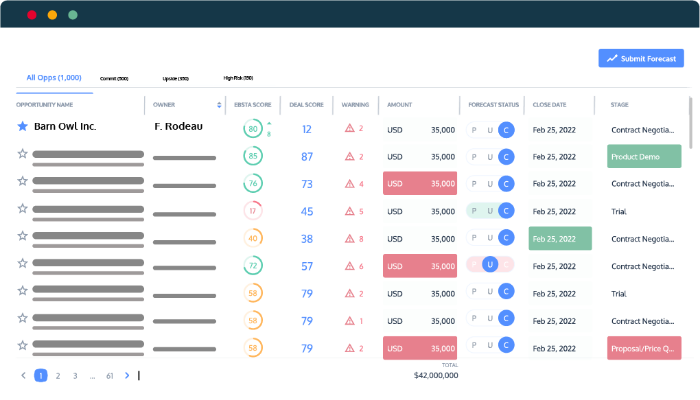Open the Ebsta score 17 gauge
The width and height of the screenshot is (700, 400).
point(253,211)
